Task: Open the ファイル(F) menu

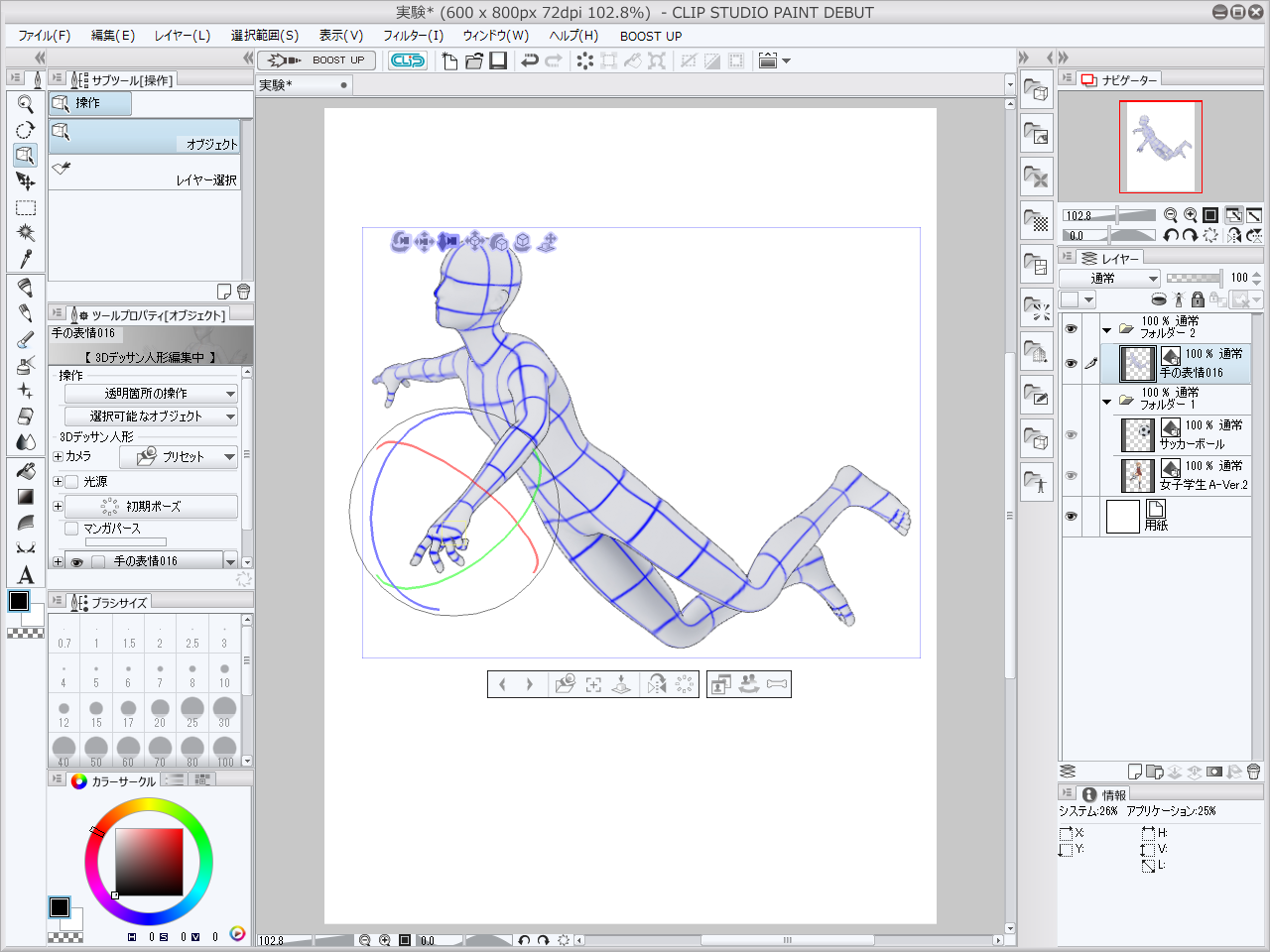Action: point(45,36)
